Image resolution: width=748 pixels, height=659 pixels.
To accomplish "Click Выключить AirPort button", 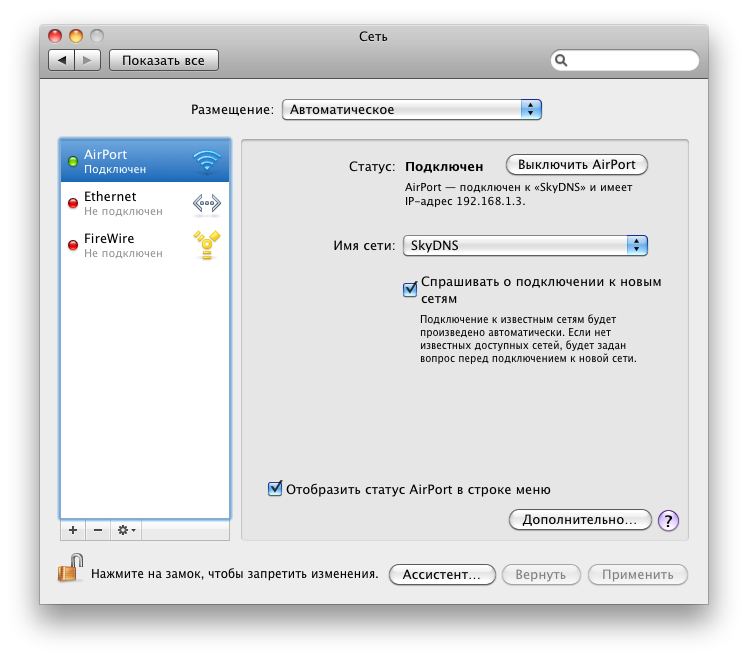I will (x=576, y=165).
